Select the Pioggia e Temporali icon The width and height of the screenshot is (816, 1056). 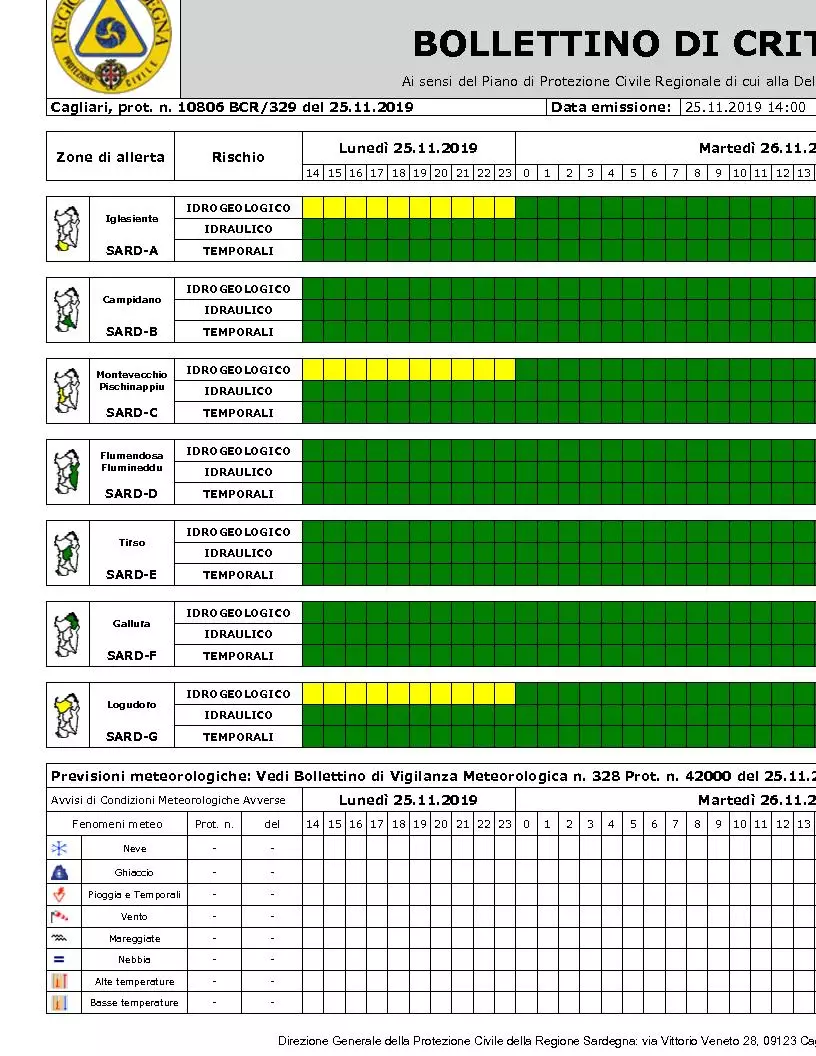click(59, 894)
